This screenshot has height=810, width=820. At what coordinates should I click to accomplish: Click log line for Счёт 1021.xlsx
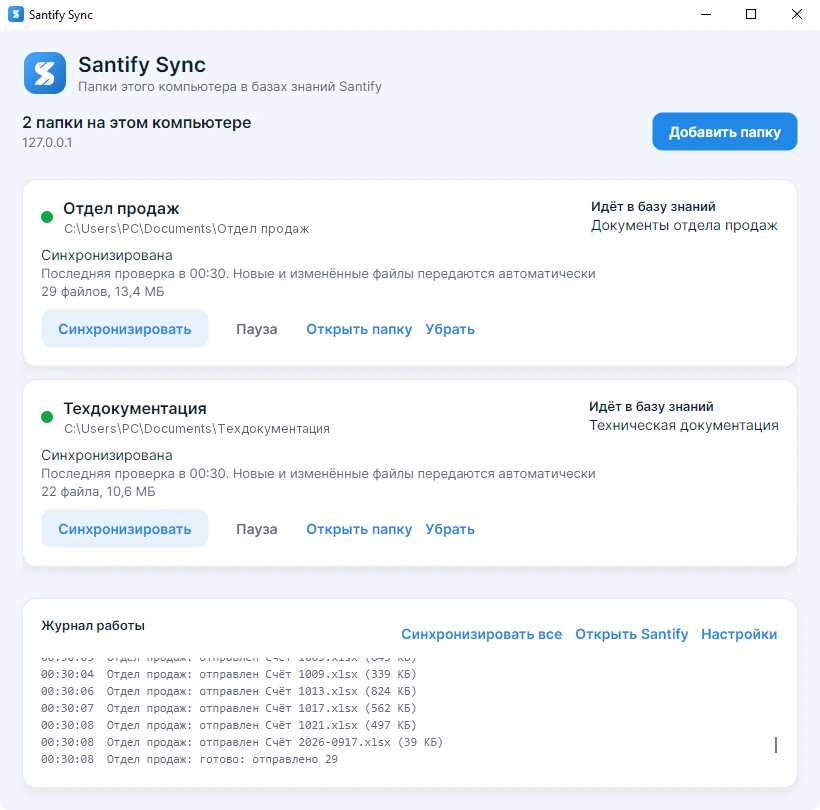click(x=229, y=725)
